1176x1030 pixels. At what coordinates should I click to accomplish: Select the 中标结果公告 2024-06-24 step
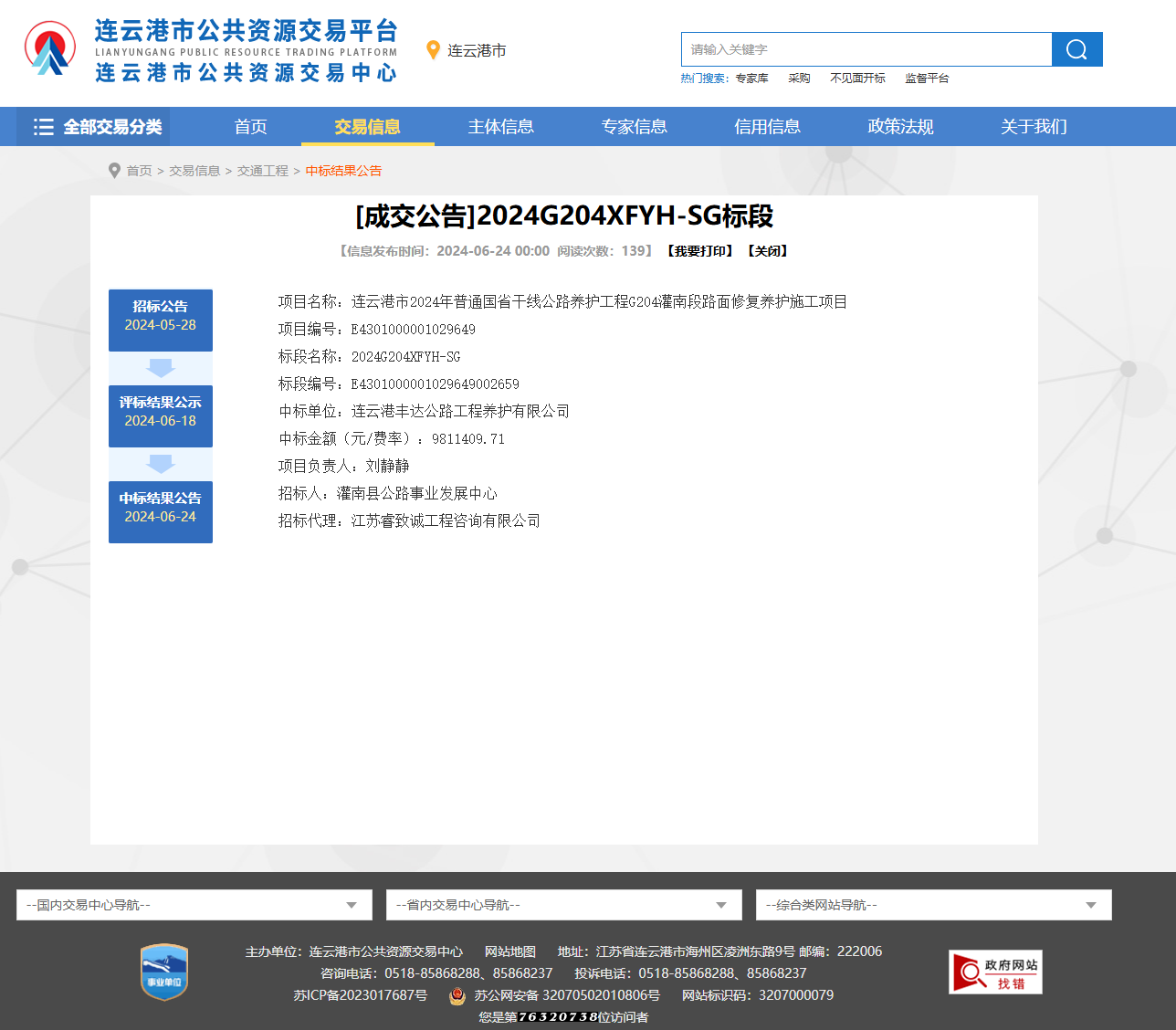[161, 511]
